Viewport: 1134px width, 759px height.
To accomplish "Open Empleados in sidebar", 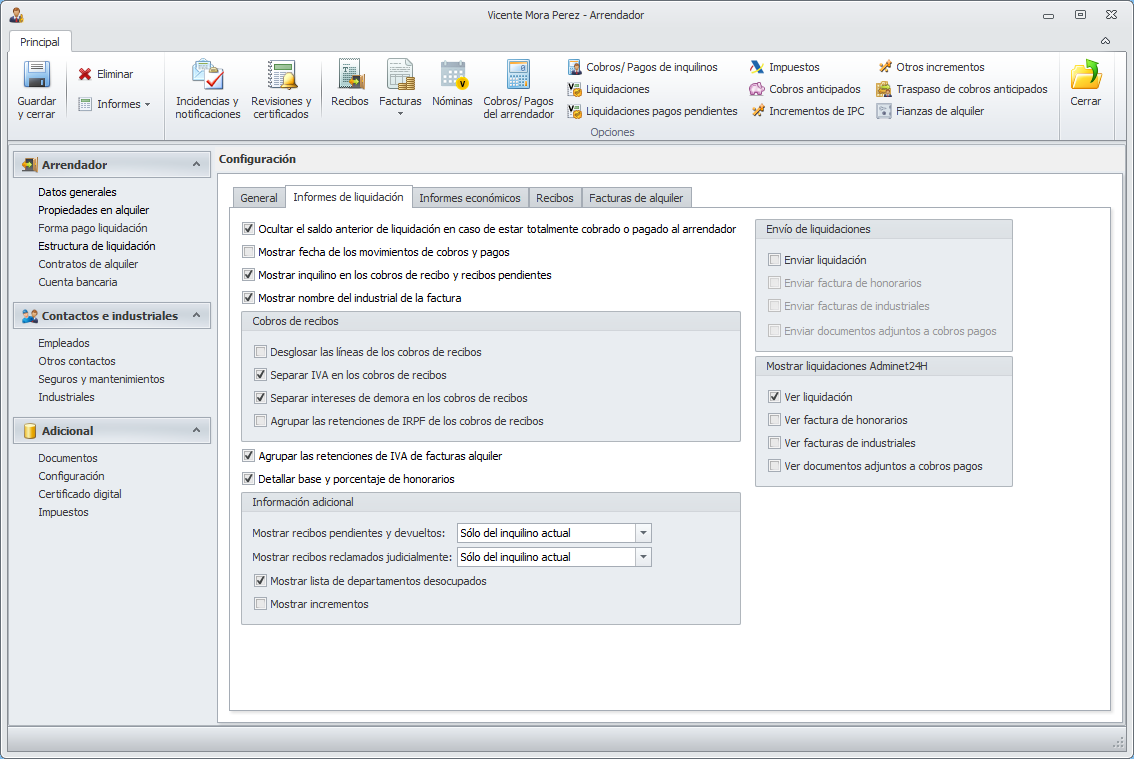I will pos(64,343).
